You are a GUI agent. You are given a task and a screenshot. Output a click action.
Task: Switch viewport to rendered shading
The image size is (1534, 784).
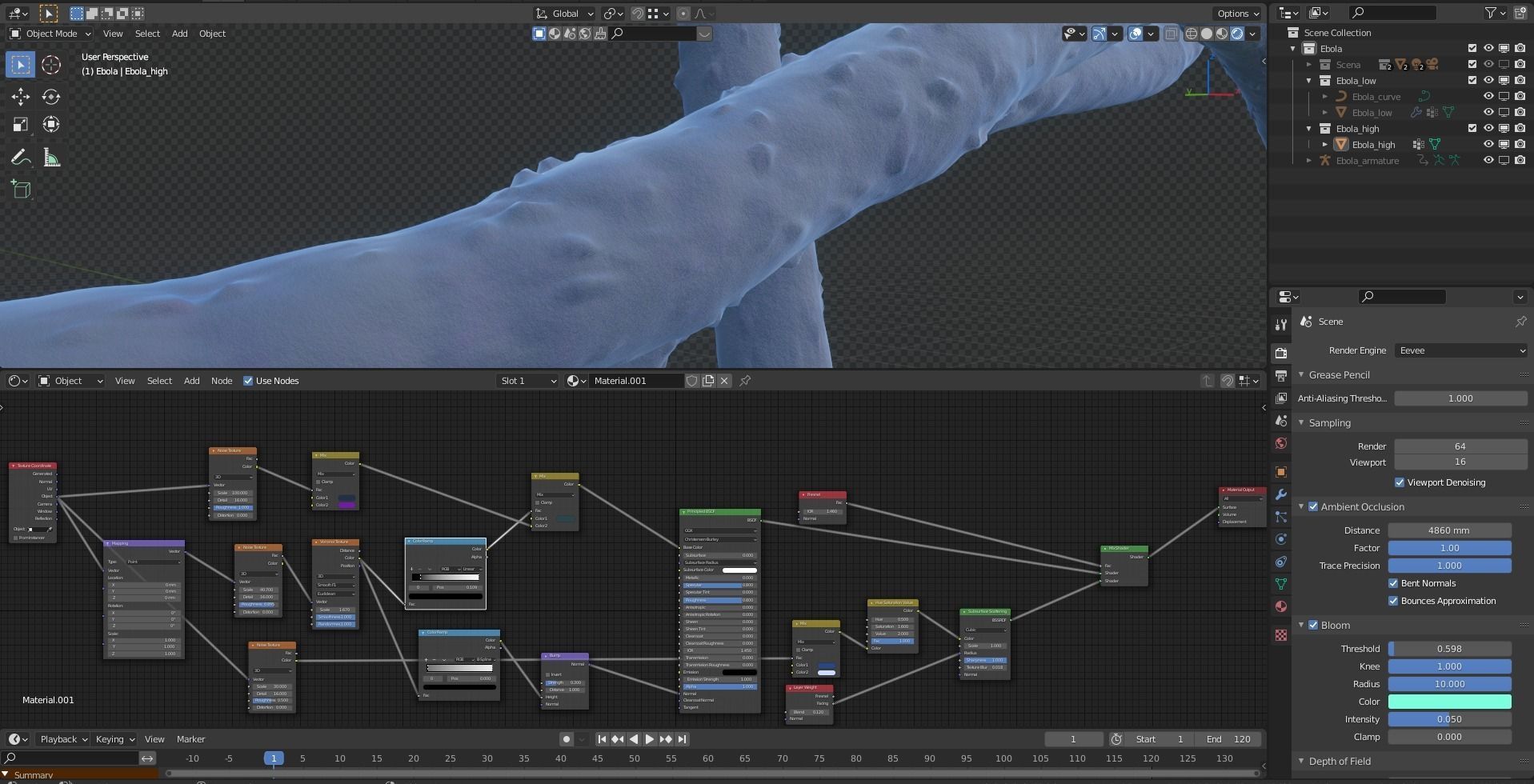point(1237,34)
